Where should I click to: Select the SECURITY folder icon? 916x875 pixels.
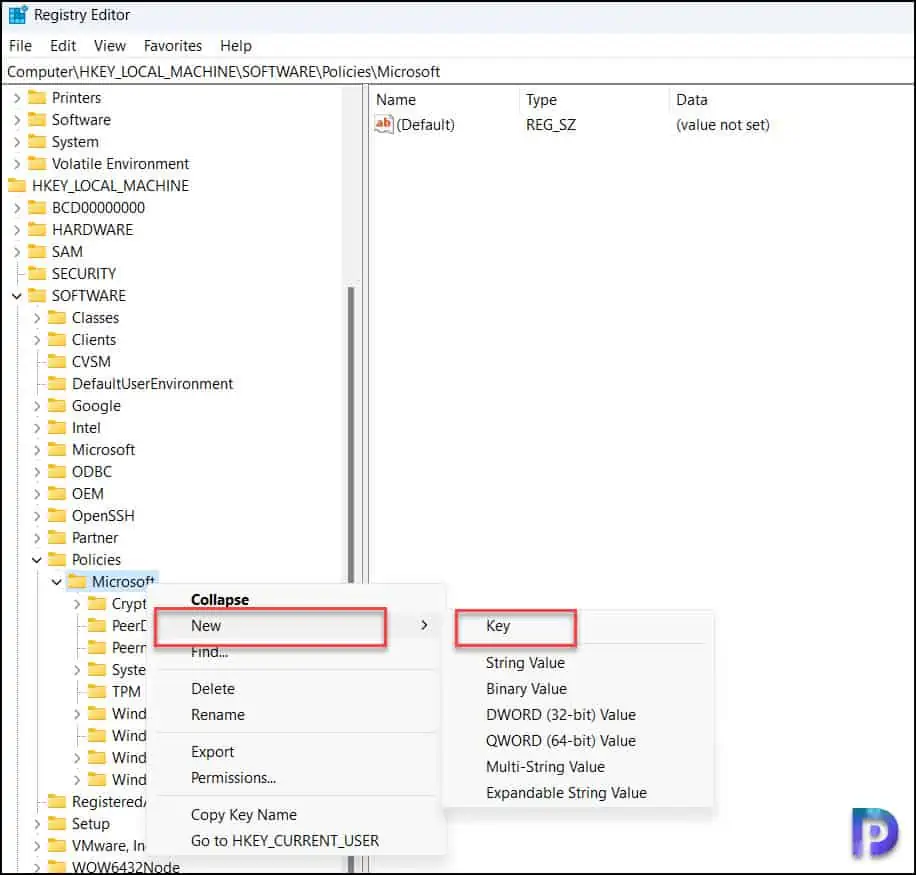tap(37, 273)
